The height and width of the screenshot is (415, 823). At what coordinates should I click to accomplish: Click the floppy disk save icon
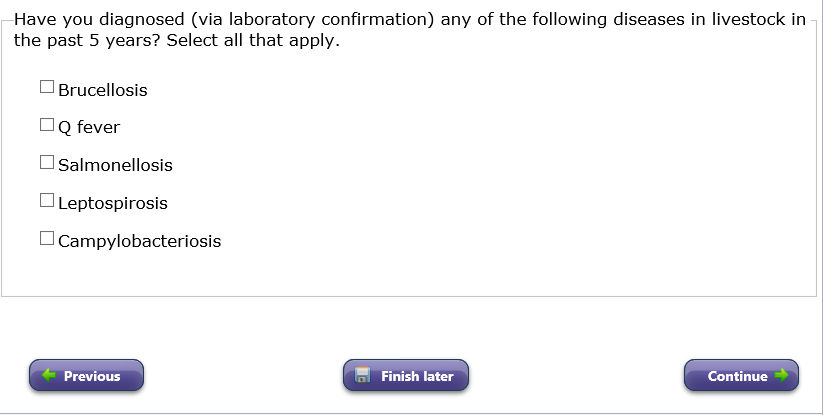(x=363, y=376)
